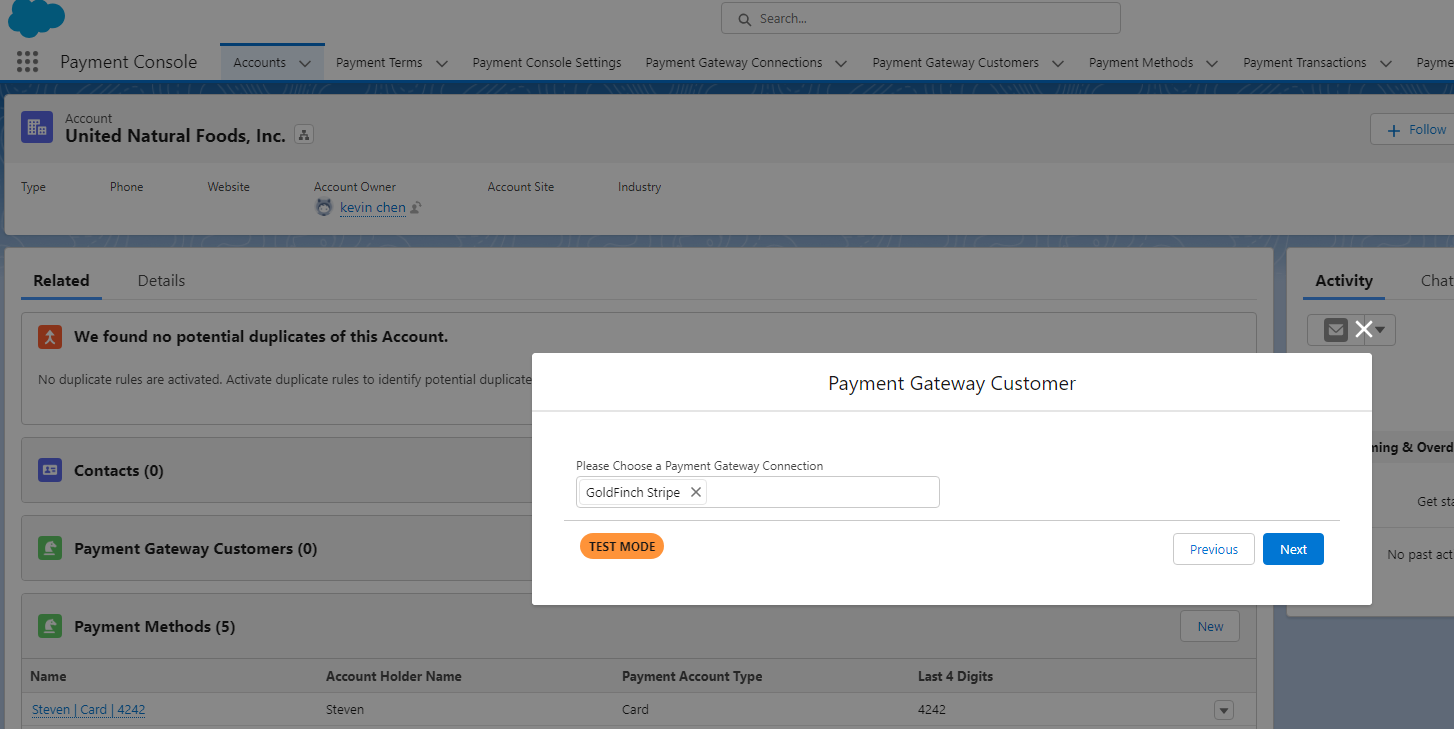Click the 4242 last digits cell

932,710
